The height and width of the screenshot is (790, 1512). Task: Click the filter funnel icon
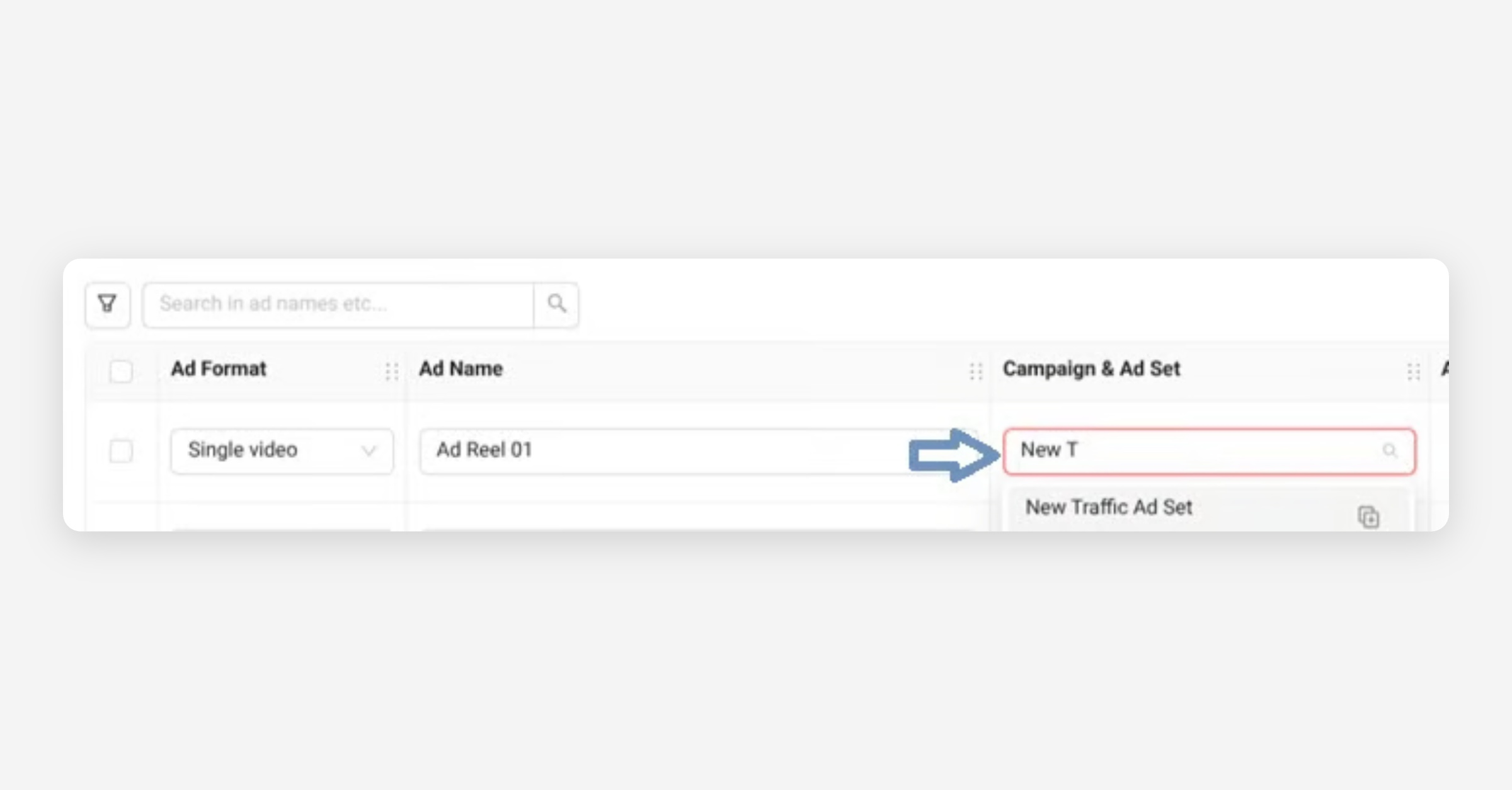[x=108, y=305]
